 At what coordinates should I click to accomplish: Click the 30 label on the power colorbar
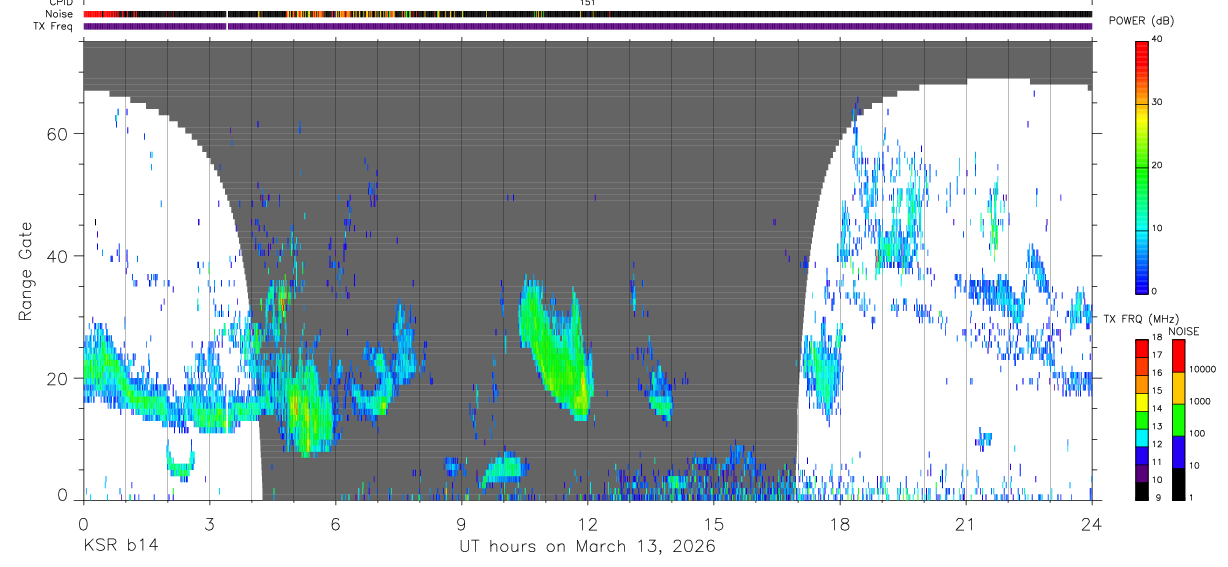pos(1157,102)
